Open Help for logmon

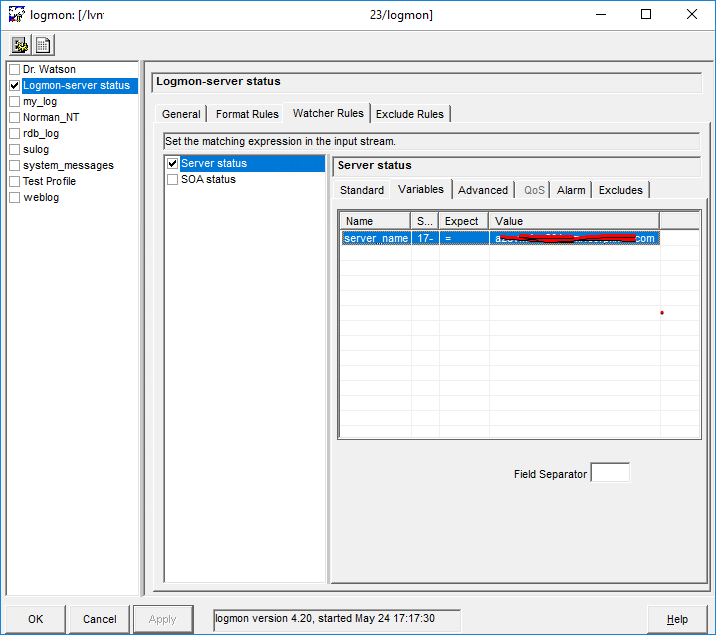click(x=677, y=619)
